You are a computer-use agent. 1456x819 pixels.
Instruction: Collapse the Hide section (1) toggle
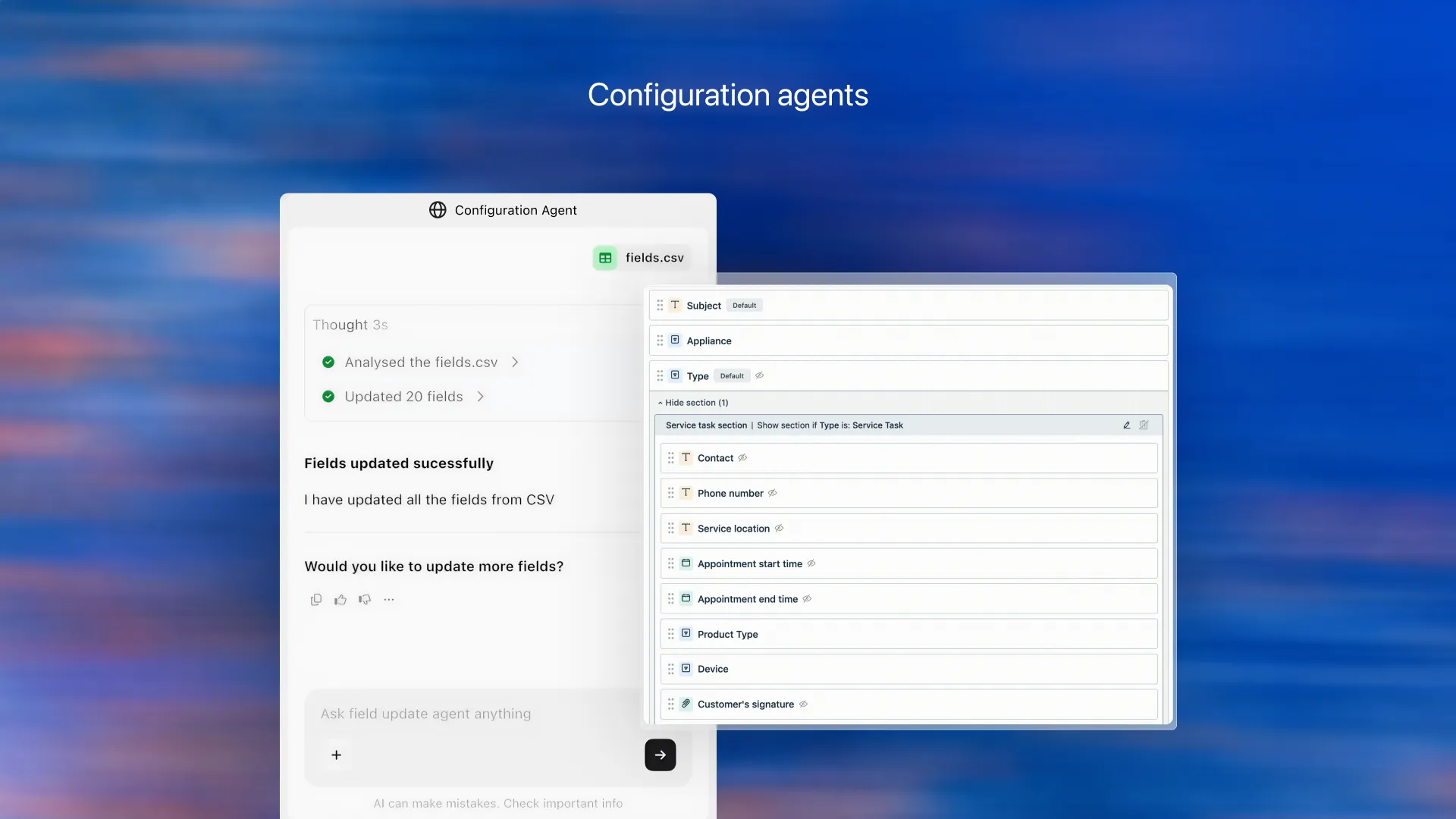(692, 403)
